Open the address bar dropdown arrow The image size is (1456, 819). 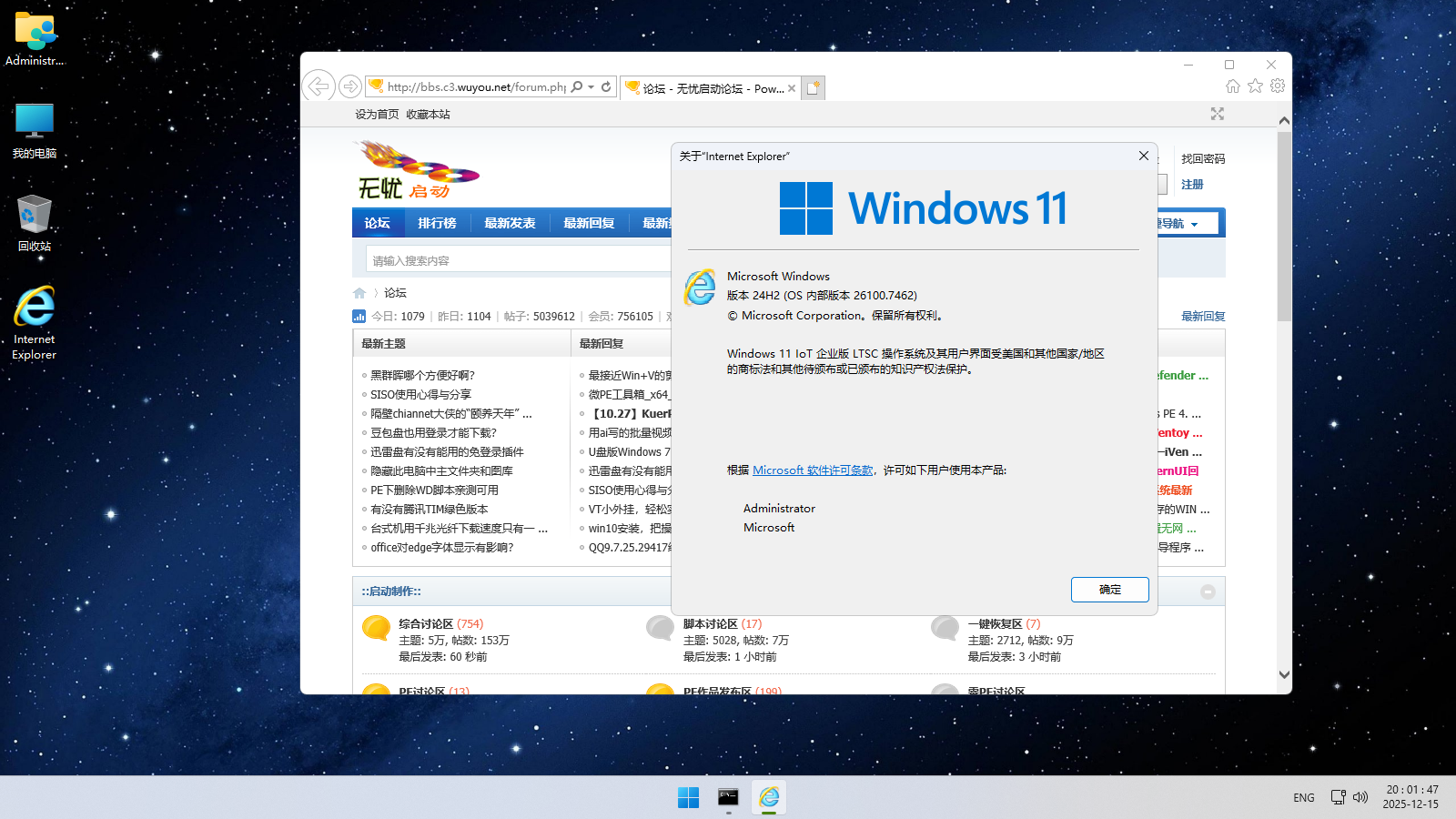click(591, 87)
